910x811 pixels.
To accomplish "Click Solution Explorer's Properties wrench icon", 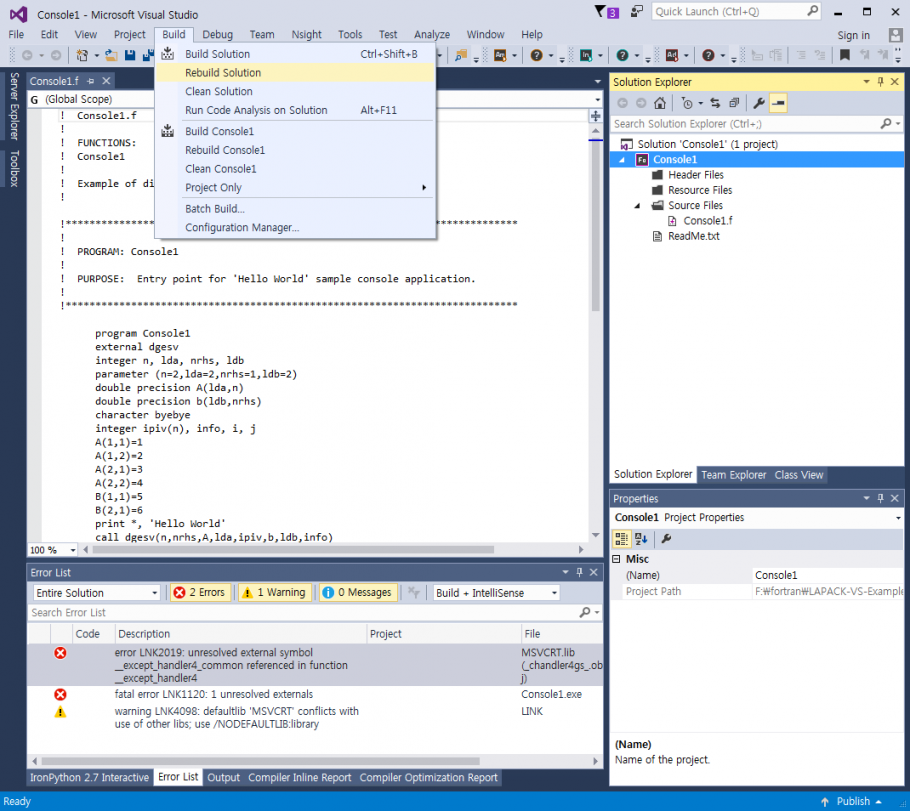I will pyautogui.click(x=759, y=103).
